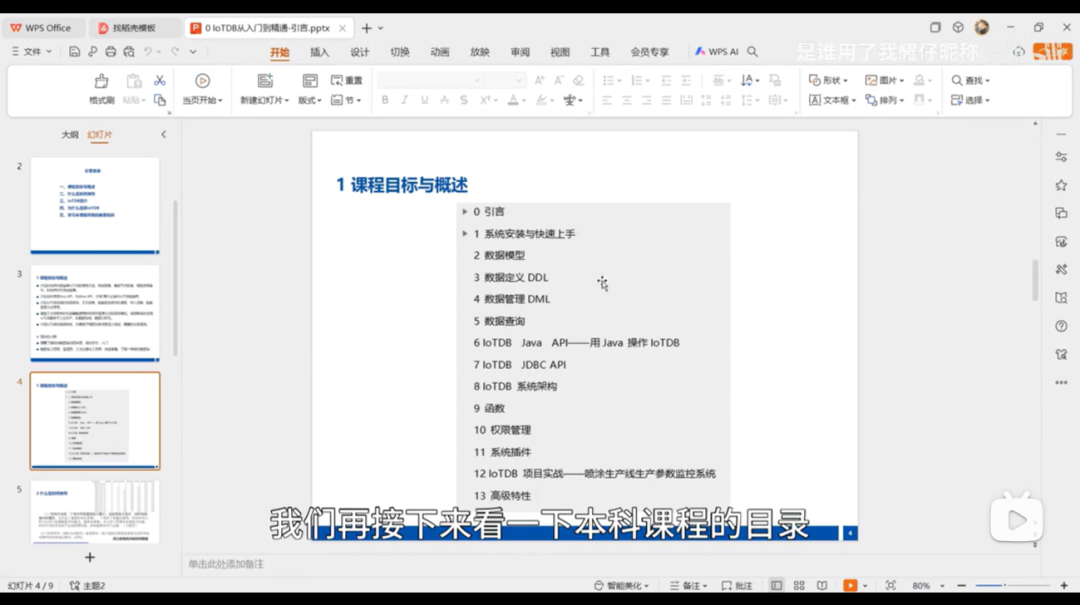Select slide 2 thumbnail
1080x605 pixels.
tap(95, 206)
